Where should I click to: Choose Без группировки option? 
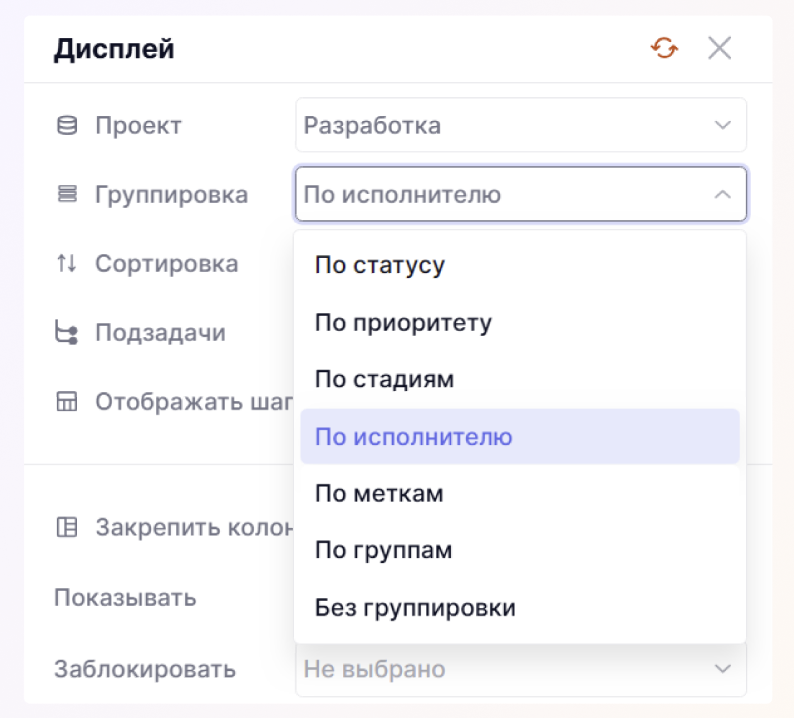tap(415, 608)
